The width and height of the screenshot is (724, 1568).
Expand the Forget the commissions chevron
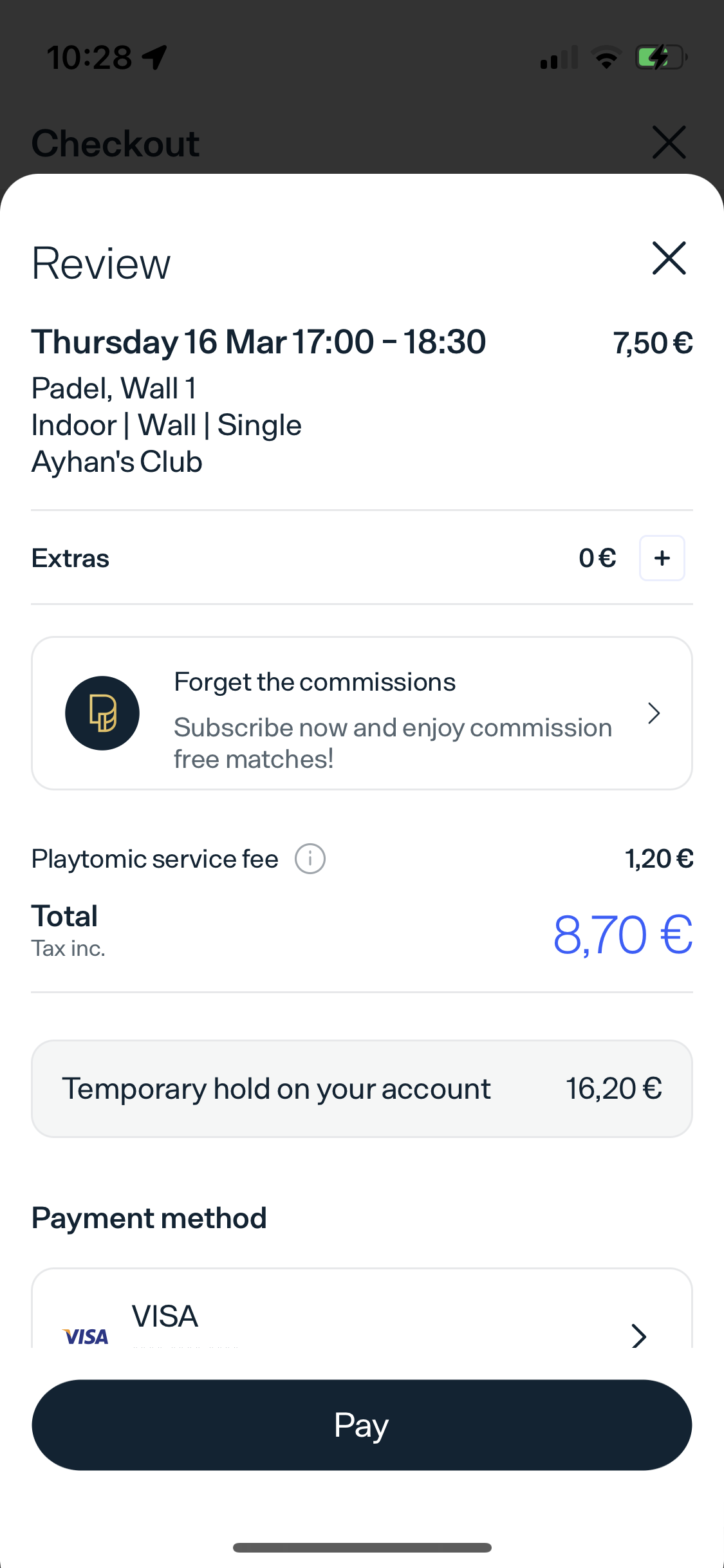tap(654, 713)
